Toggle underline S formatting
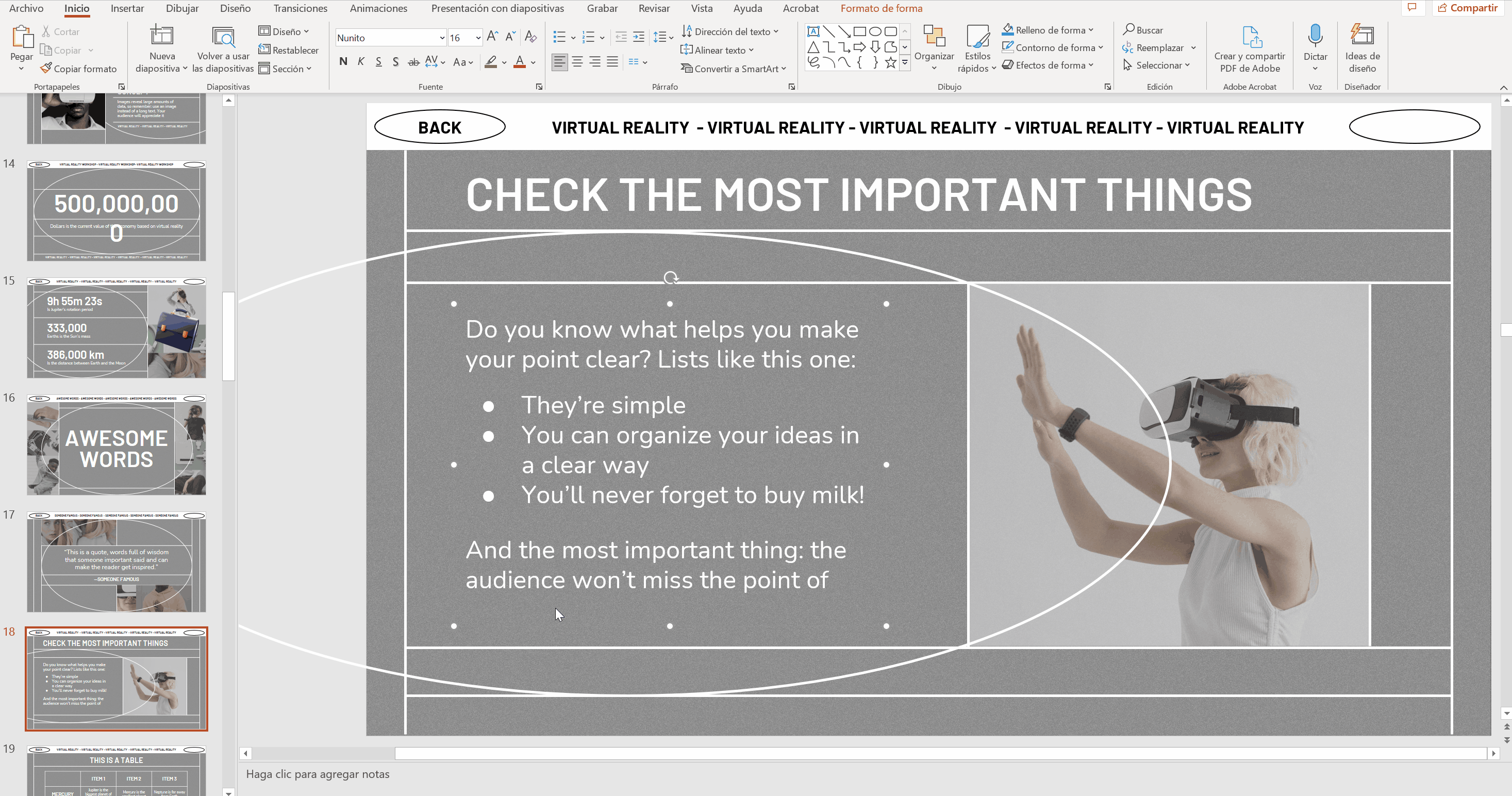 (378, 62)
